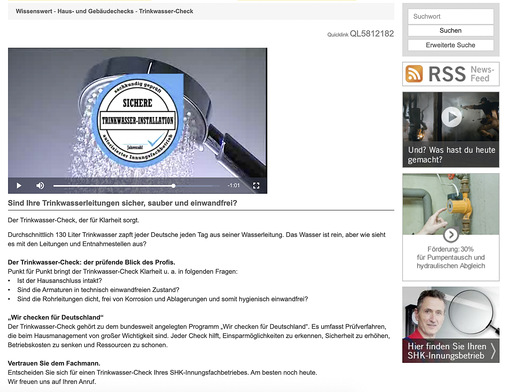Click the Suchwort search field
Image resolution: width=506 pixels, height=392 pixels.
[x=450, y=16]
